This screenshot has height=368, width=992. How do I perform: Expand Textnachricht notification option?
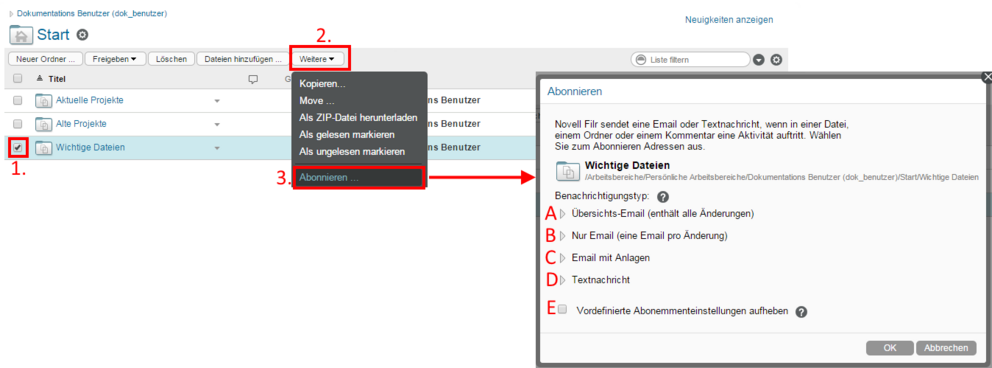pos(562,279)
